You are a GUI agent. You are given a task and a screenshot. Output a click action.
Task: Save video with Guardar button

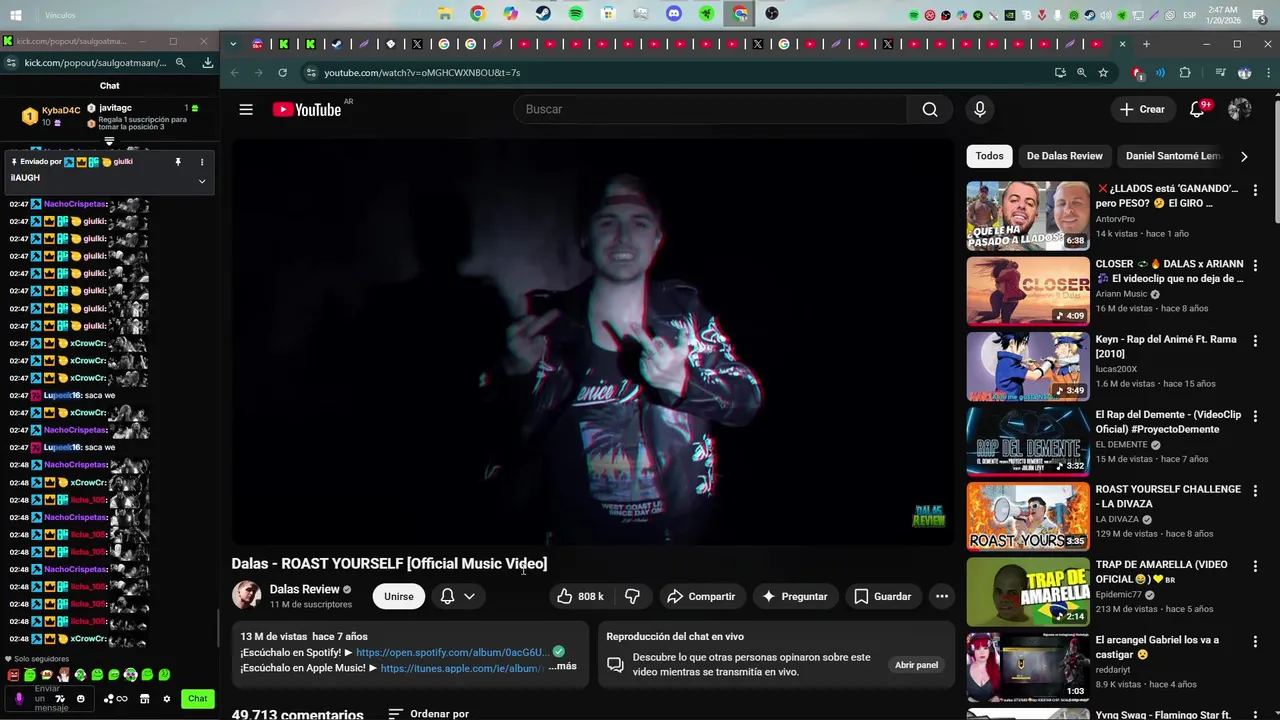882,596
